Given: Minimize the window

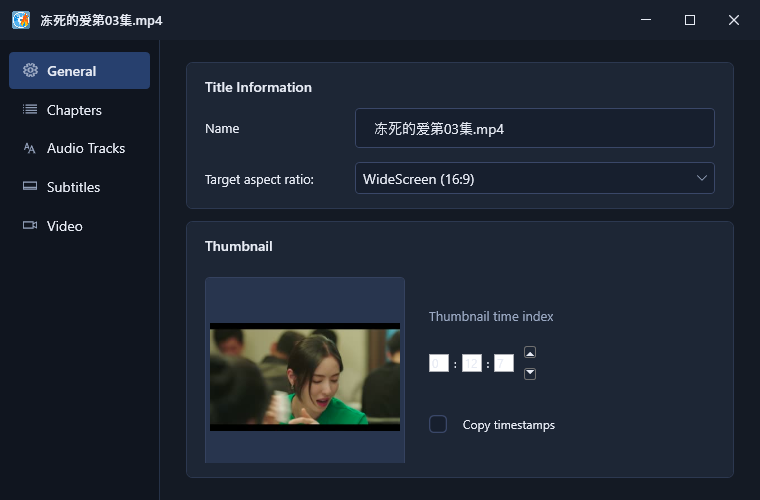Looking at the screenshot, I should tap(646, 20).
